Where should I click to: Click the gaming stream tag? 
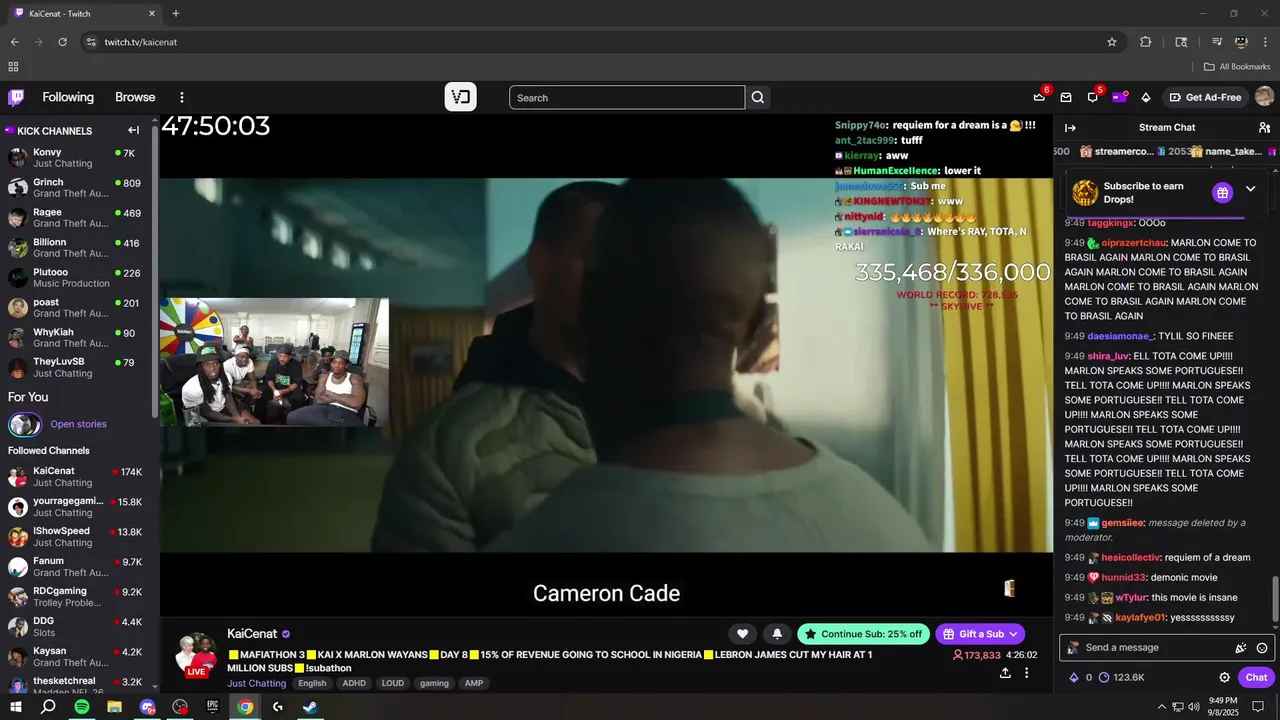434,683
